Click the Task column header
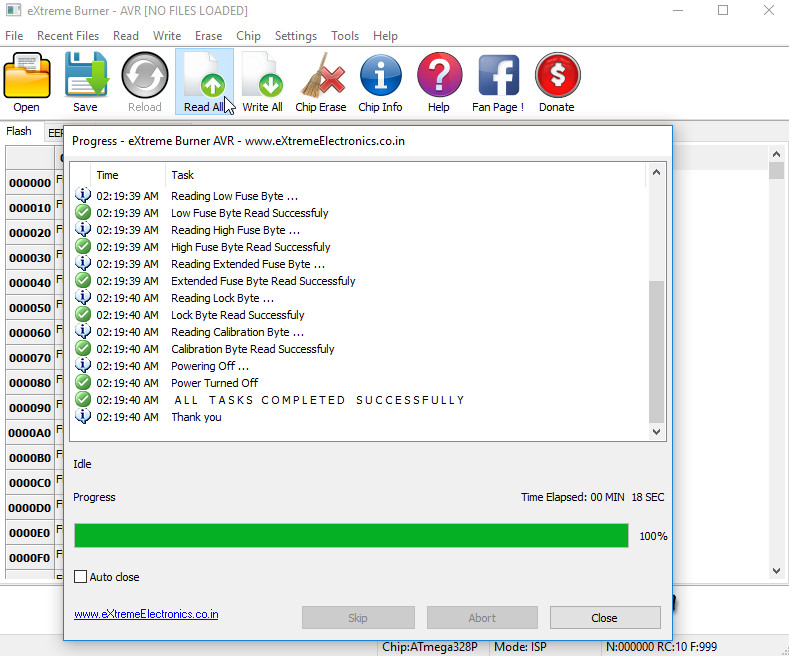This screenshot has width=789, height=656. [x=405, y=175]
